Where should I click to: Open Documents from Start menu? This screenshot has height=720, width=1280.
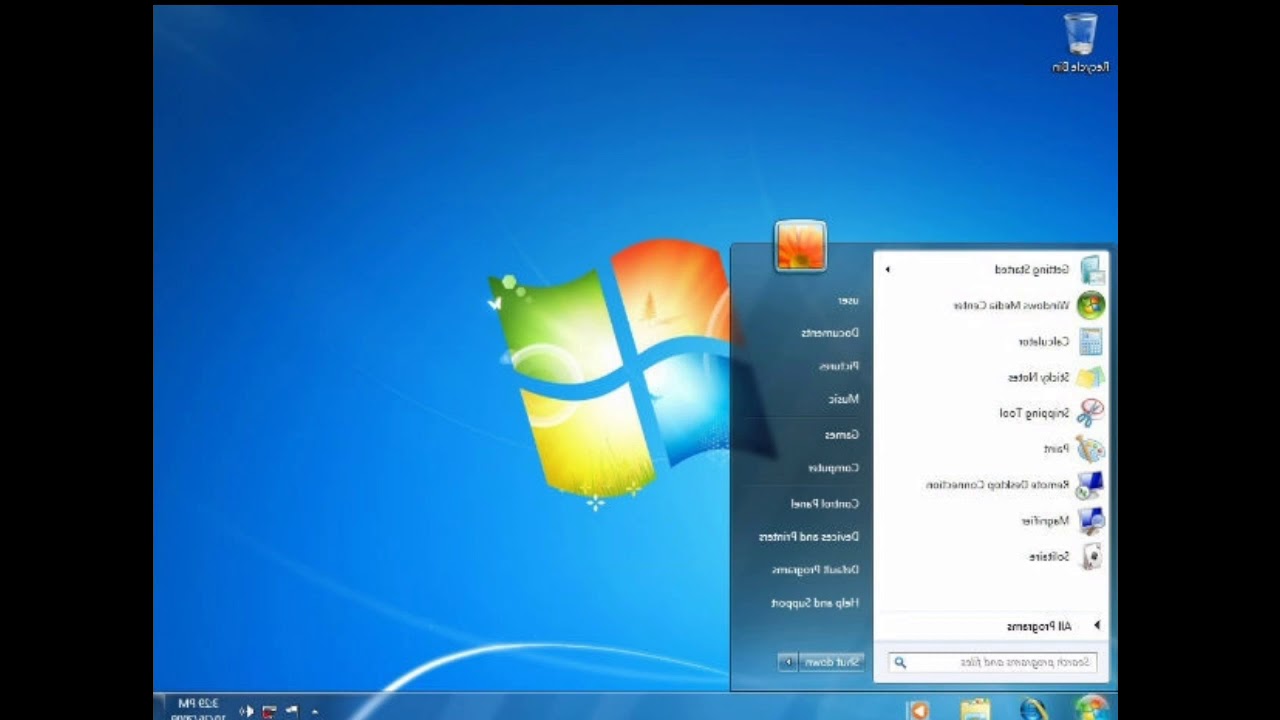[831, 333]
